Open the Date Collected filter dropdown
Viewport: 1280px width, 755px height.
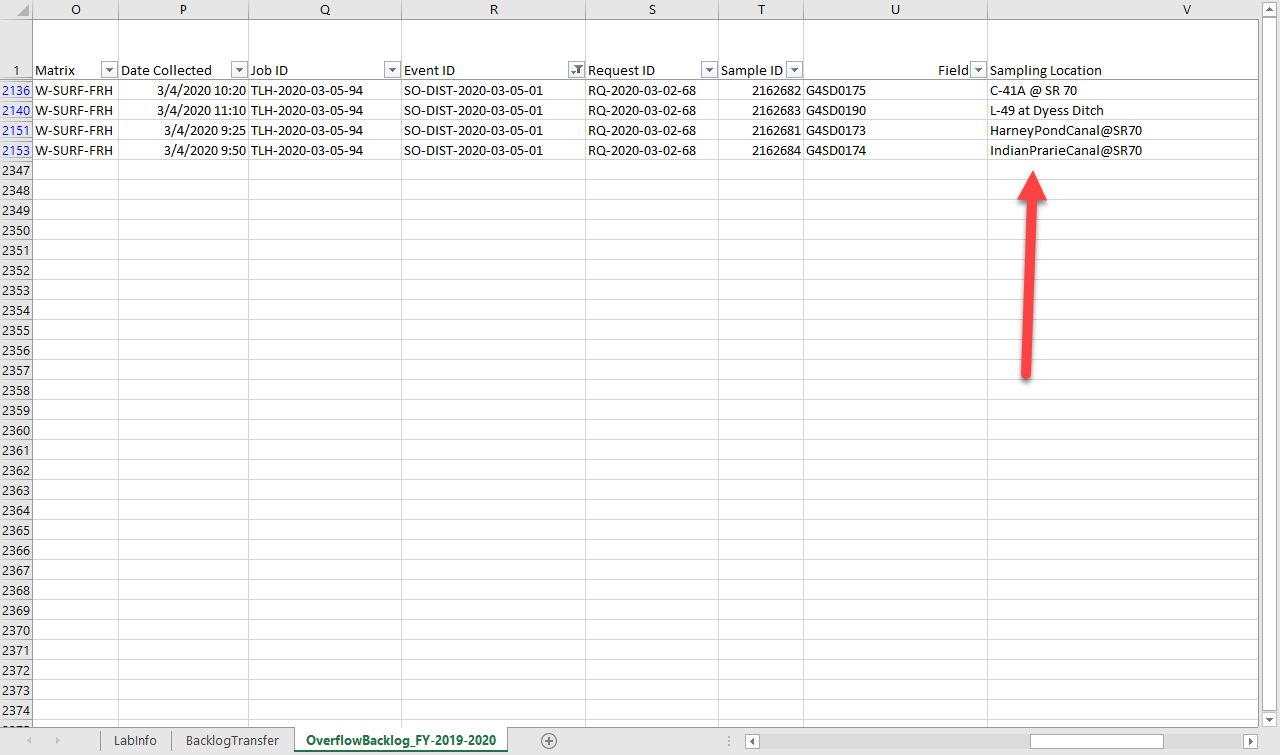click(239, 70)
